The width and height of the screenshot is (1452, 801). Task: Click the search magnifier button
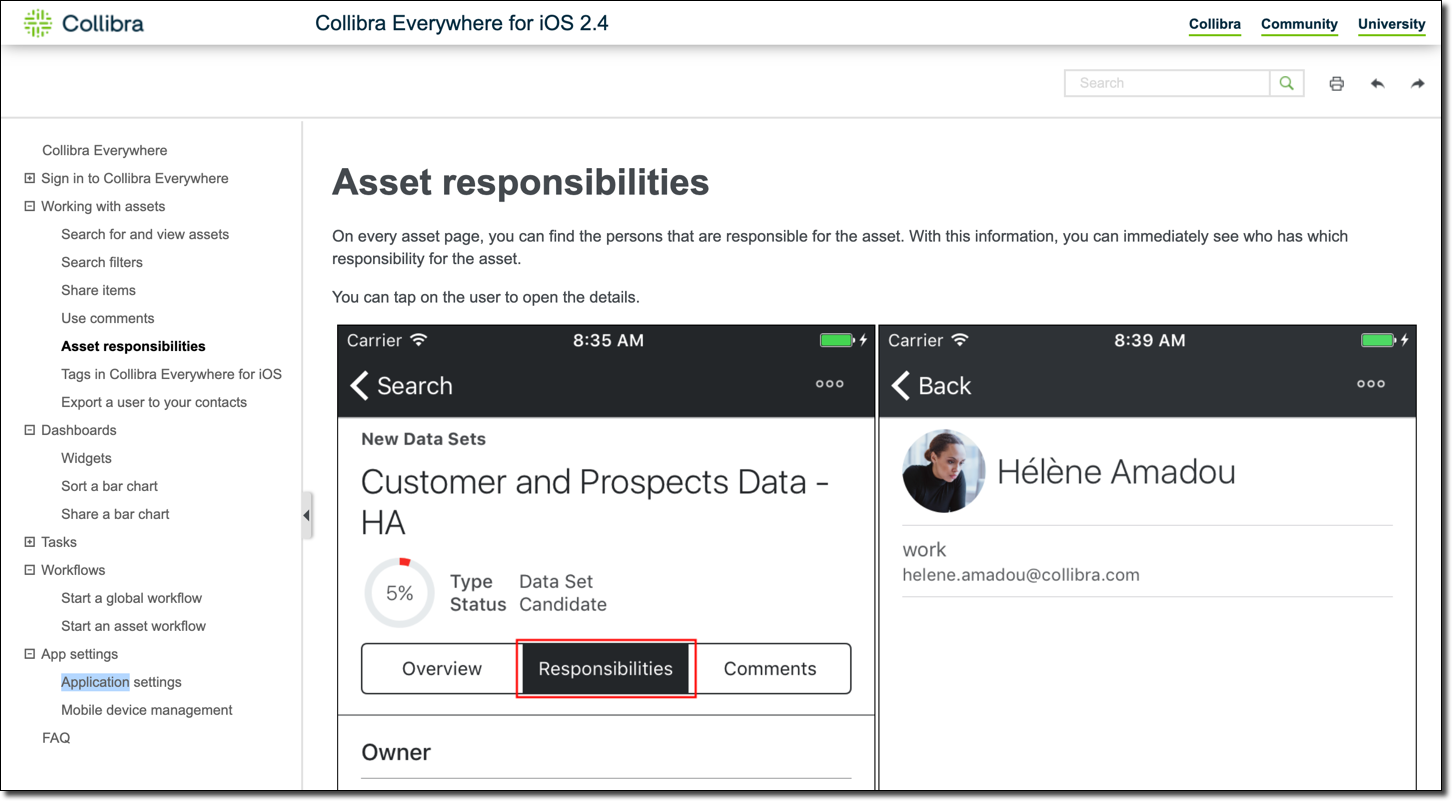(x=1287, y=83)
